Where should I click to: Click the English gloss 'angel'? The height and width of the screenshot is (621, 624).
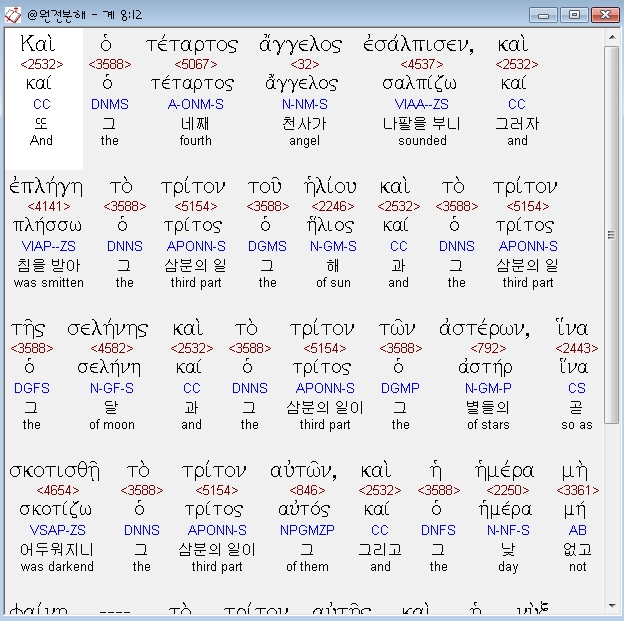point(304,141)
